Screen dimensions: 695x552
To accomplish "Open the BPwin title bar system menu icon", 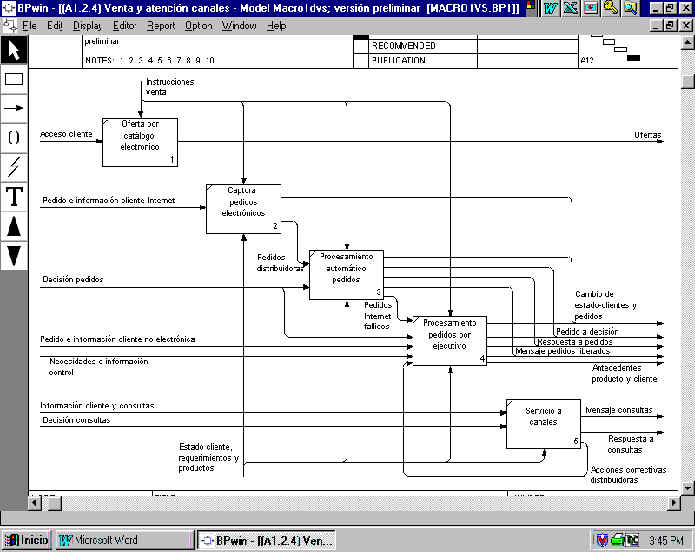I will tap(8, 8).
